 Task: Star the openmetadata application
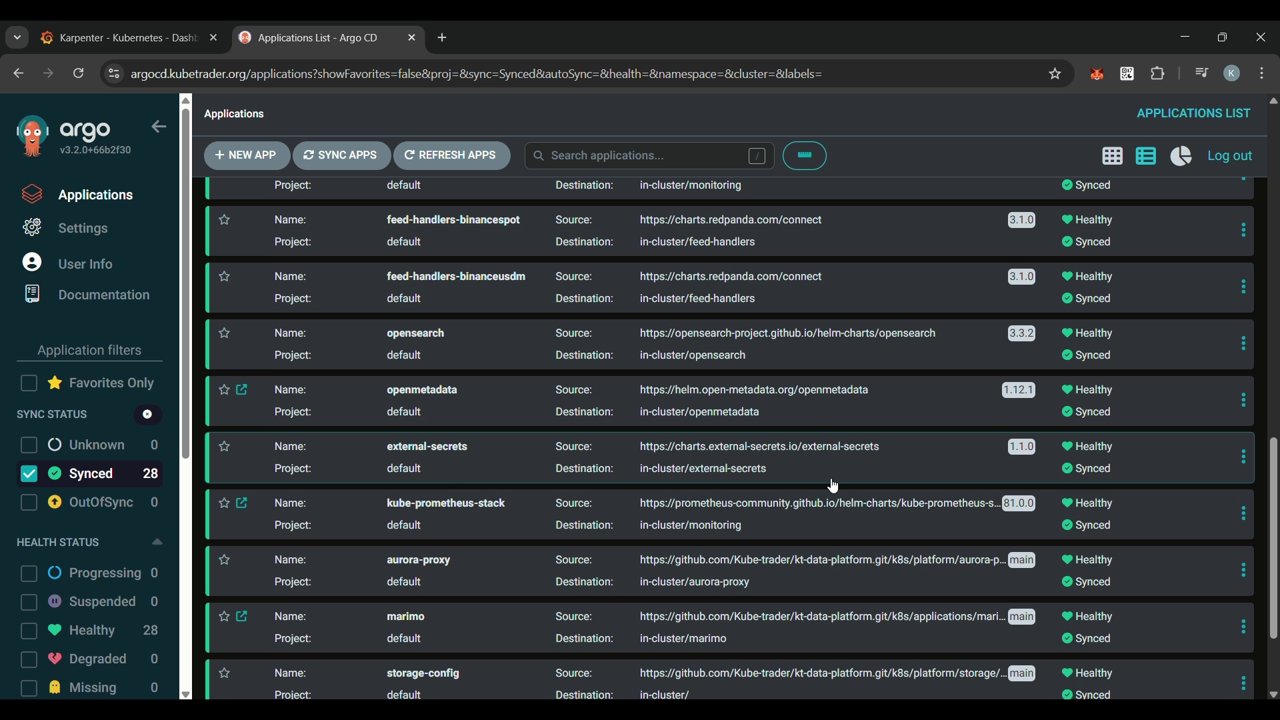pos(224,390)
